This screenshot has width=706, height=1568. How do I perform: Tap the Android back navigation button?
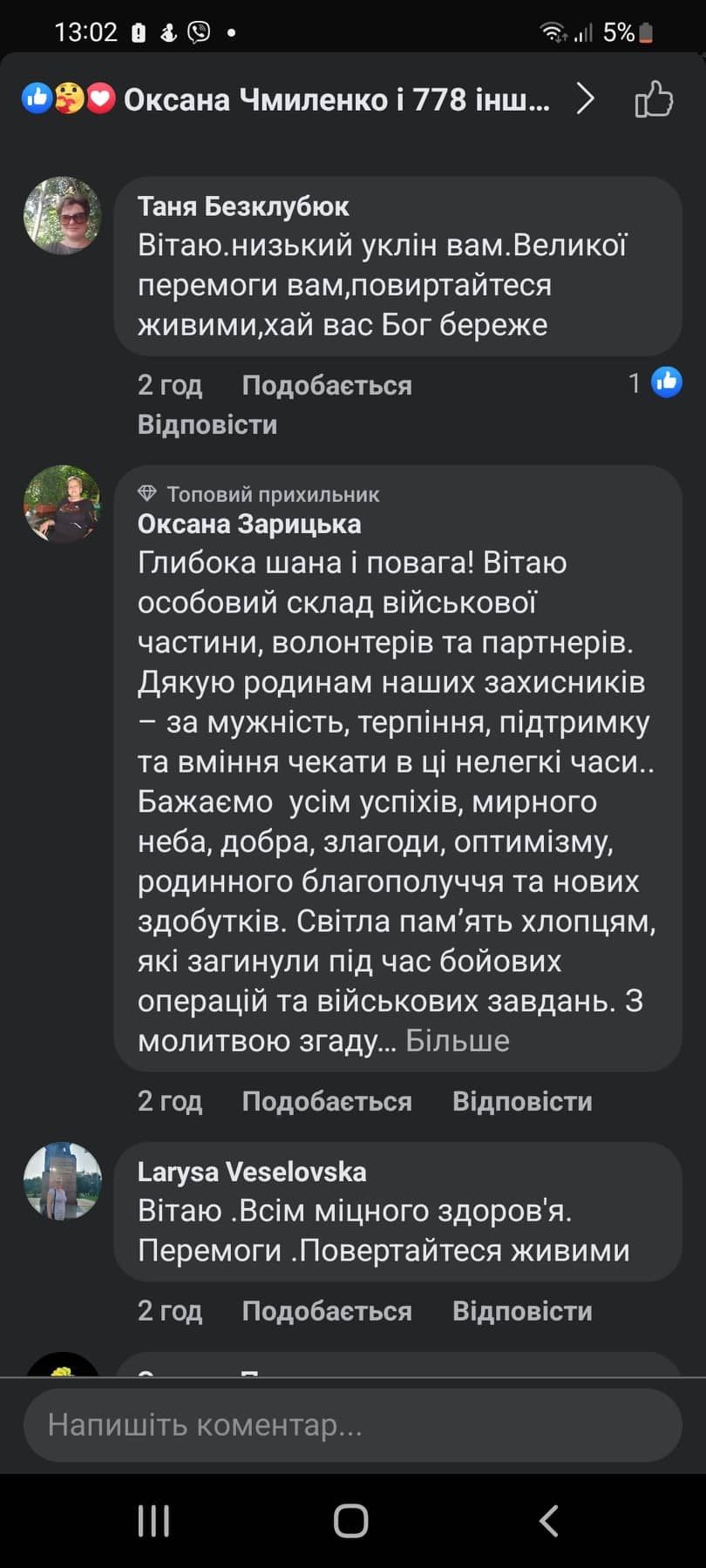pyautogui.click(x=547, y=1522)
